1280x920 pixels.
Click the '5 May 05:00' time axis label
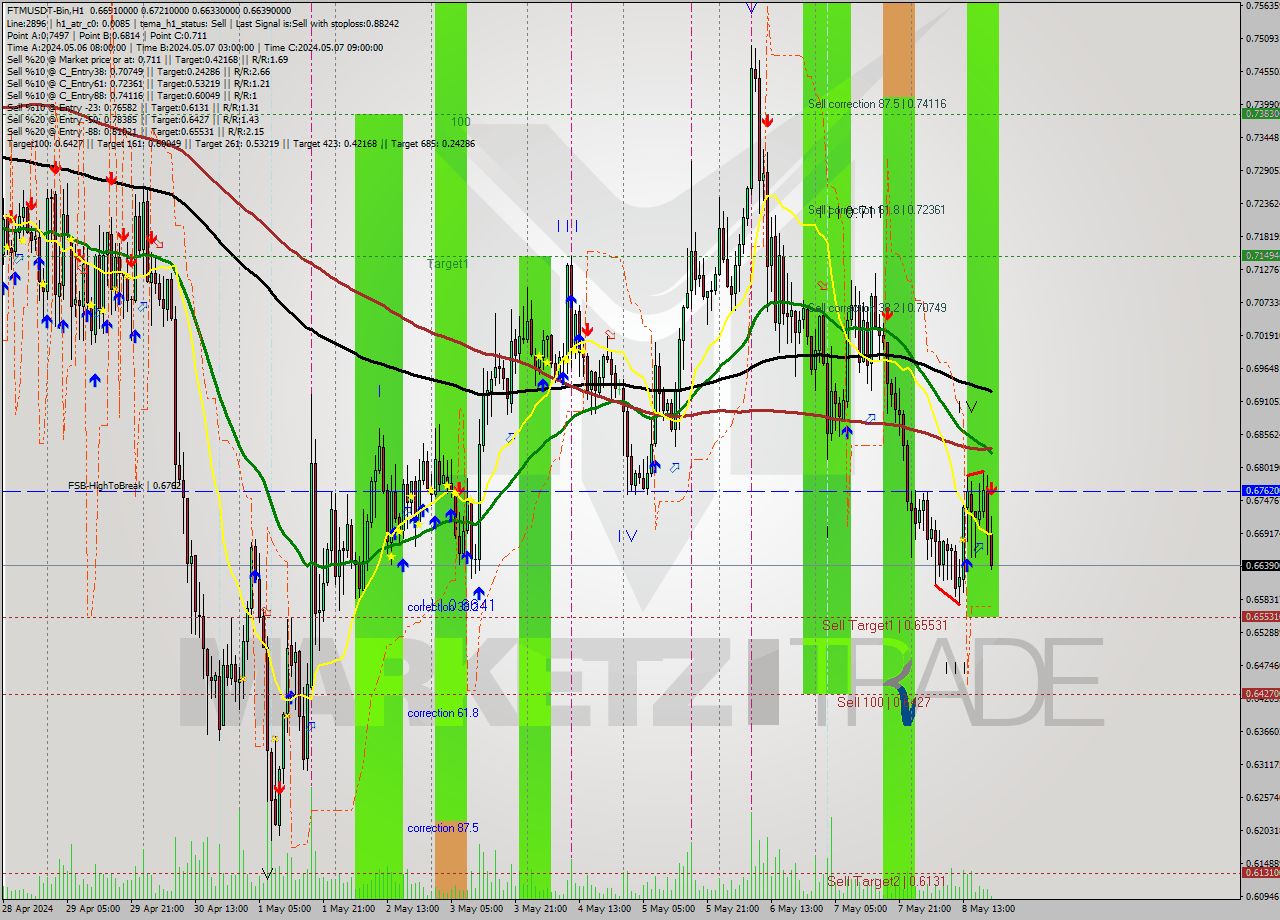(x=668, y=910)
